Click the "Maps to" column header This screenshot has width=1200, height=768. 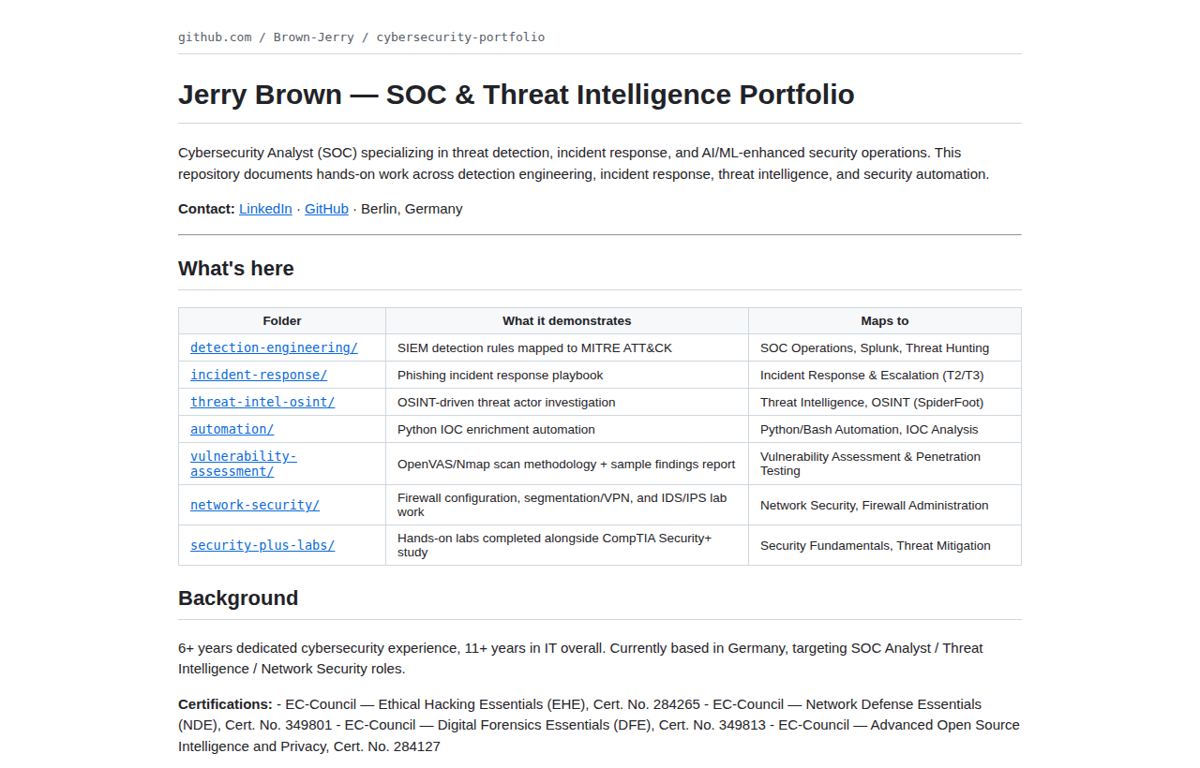(x=885, y=321)
